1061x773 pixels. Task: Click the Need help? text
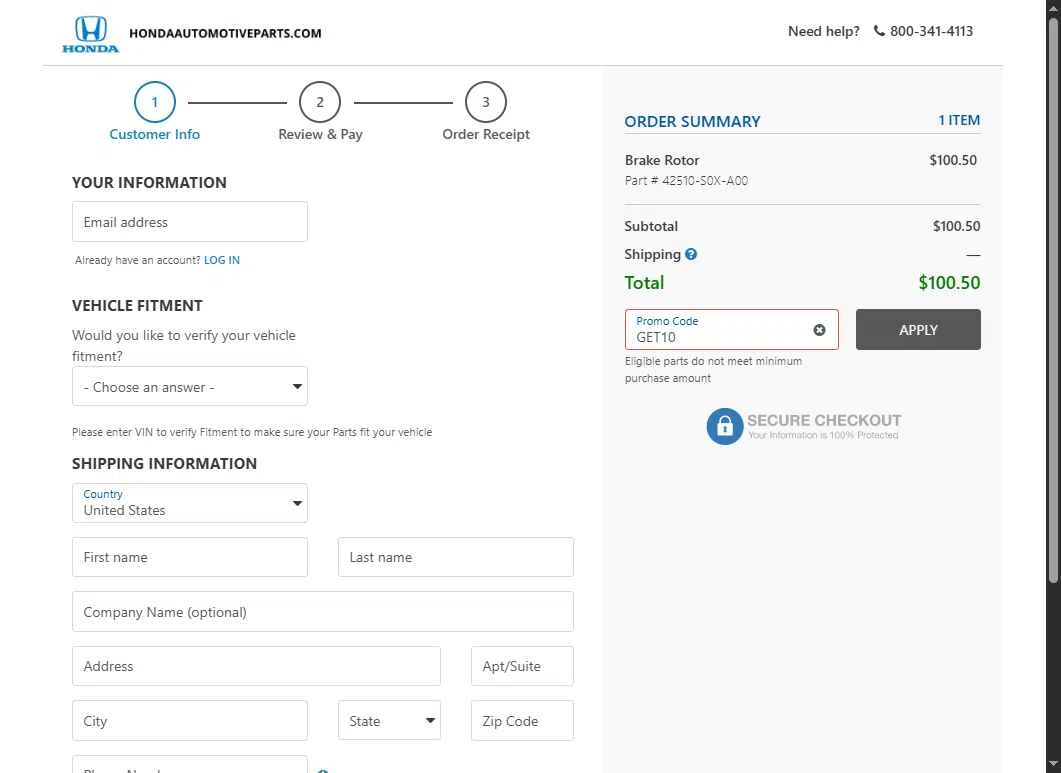823,31
